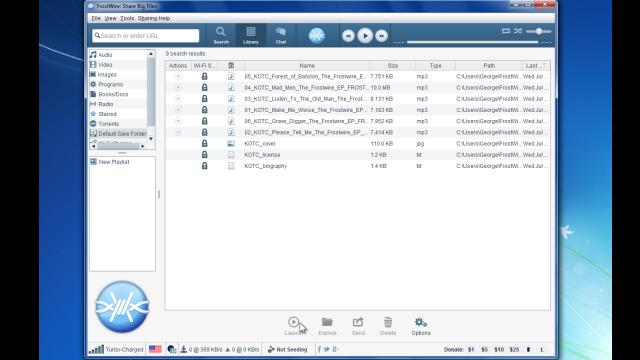Adjust the volume slider knob
Viewport: 640px width, 360px height.
point(539,31)
